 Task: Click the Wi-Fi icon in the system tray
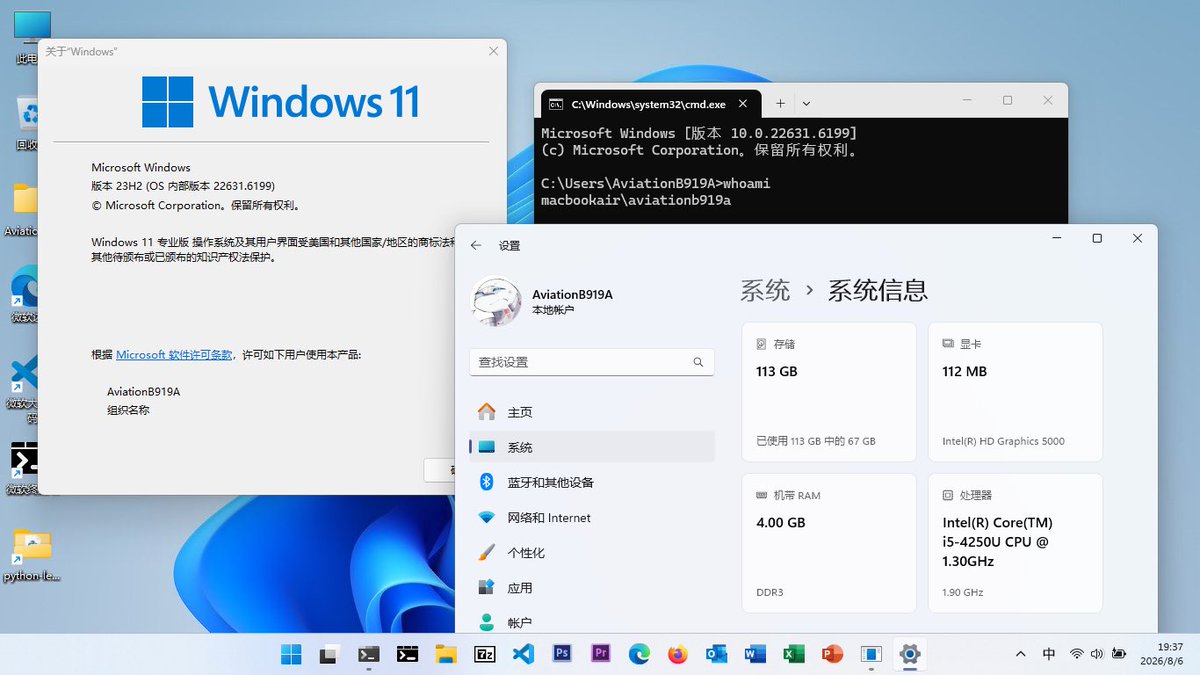(1077, 654)
